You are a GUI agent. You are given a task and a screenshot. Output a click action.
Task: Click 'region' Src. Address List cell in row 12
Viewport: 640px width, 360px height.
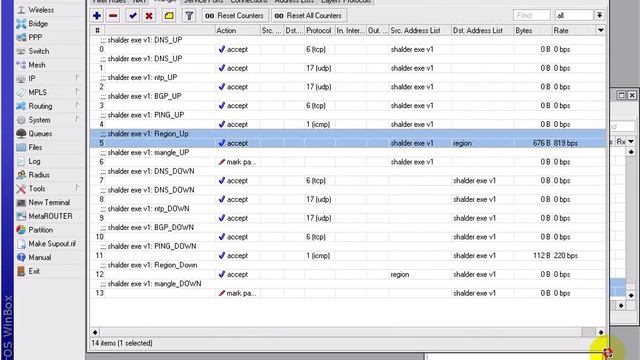400,275
